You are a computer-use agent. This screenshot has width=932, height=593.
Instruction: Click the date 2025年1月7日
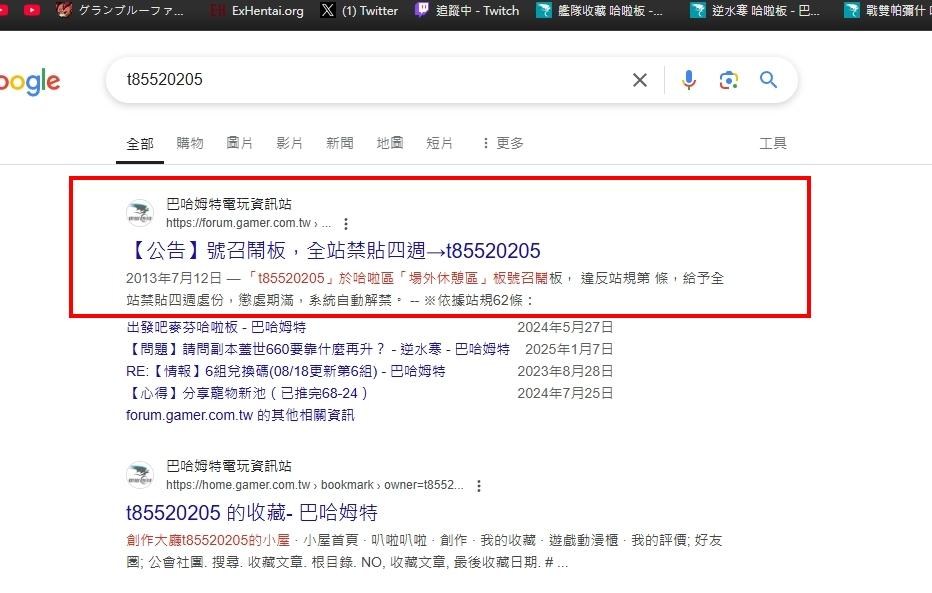click(x=569, y=349)
